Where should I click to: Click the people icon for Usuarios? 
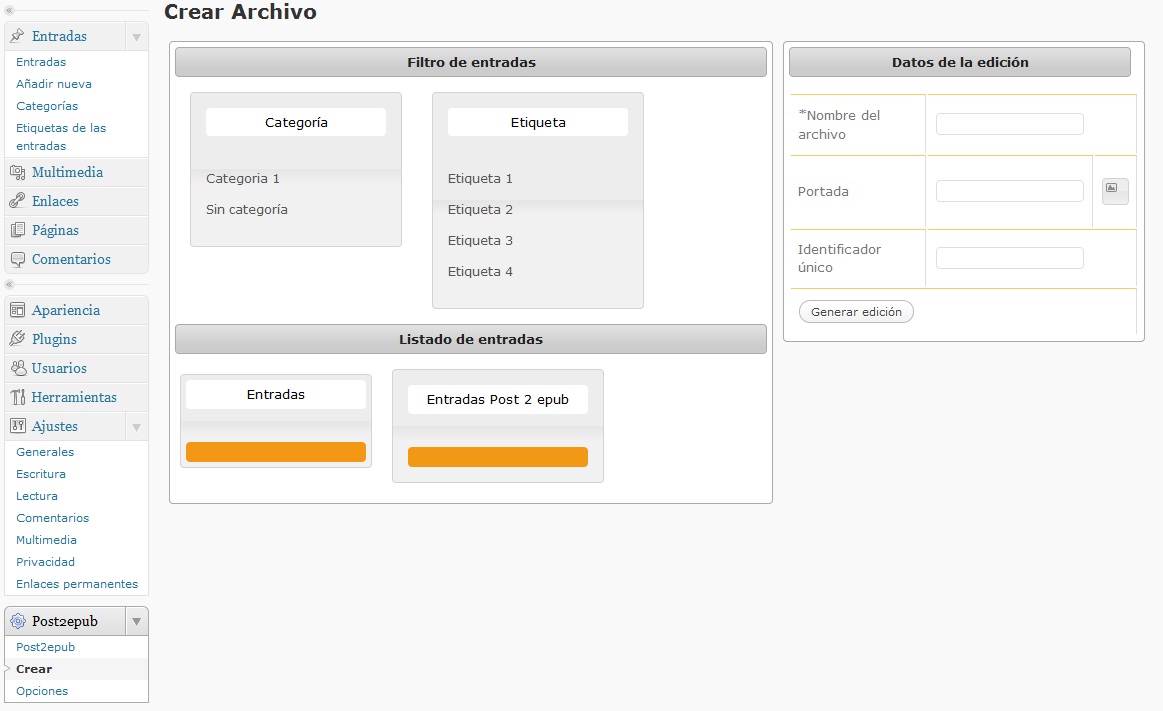coord(17,368)
